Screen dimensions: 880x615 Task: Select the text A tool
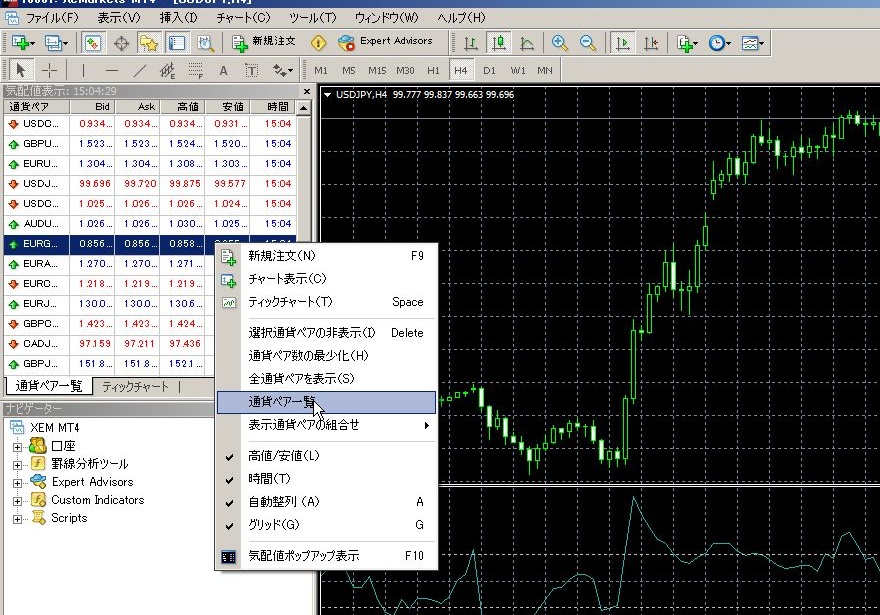[x=223, y=71]
